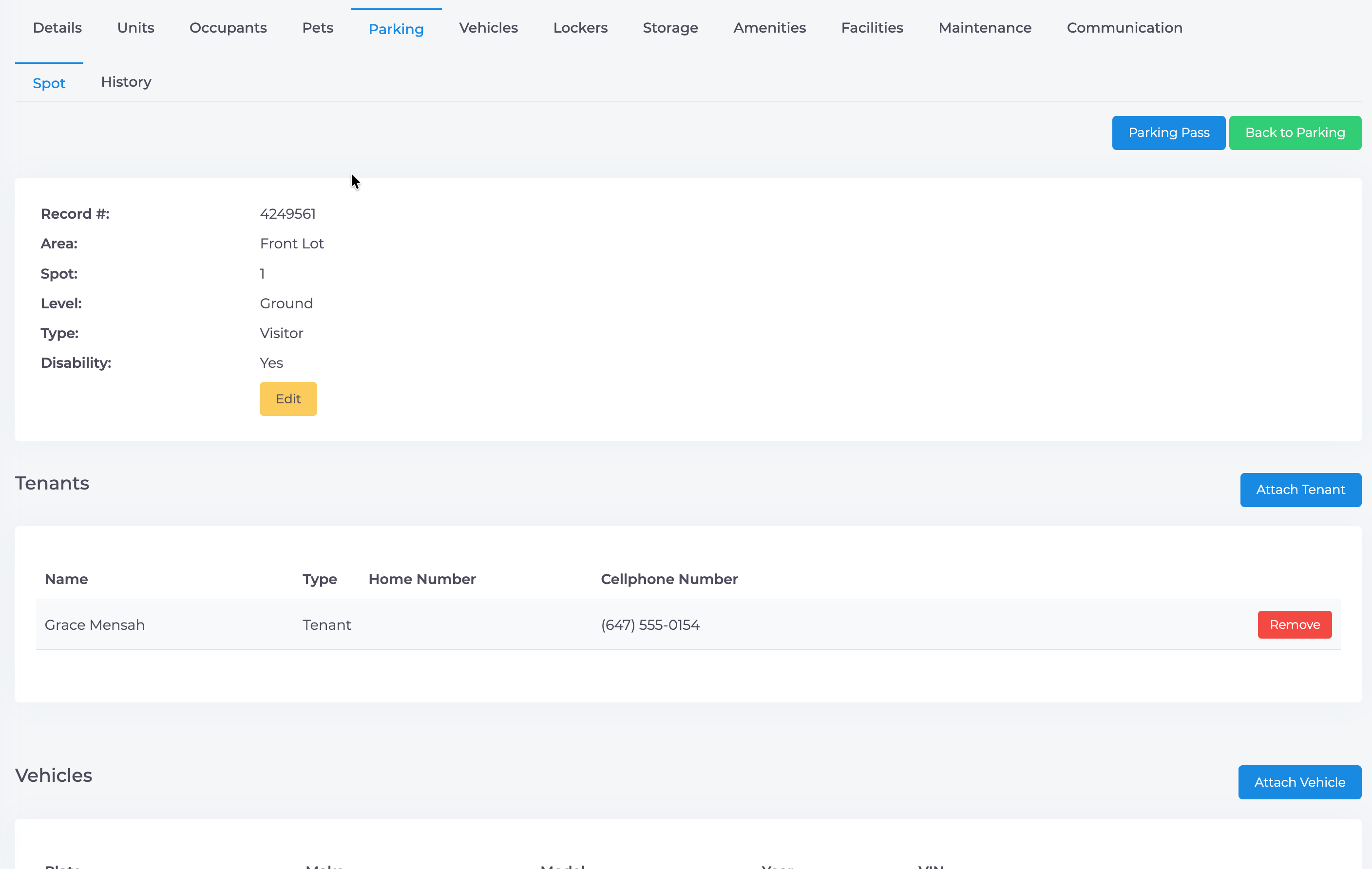Click the Home Number column header

click(x=421, y=579)
